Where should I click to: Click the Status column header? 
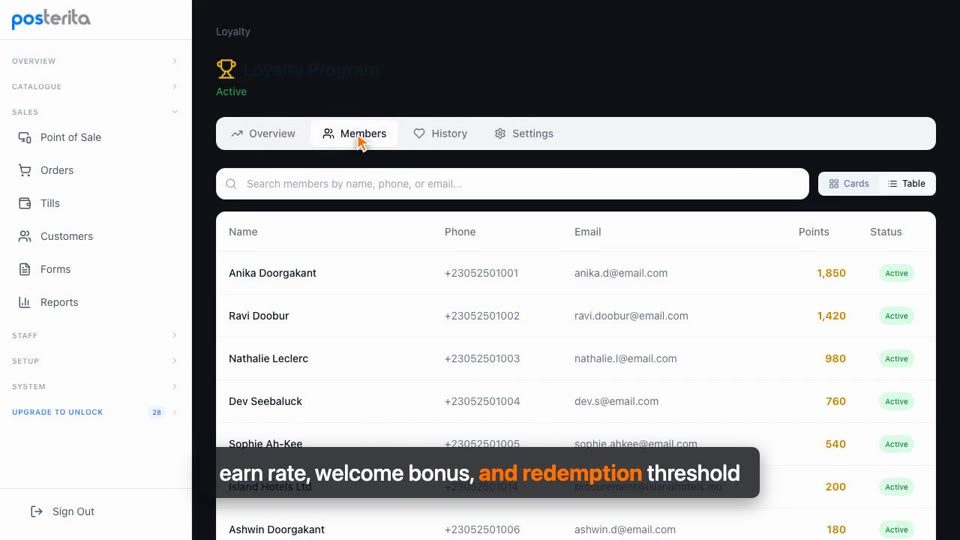click(x=886, y=232)
